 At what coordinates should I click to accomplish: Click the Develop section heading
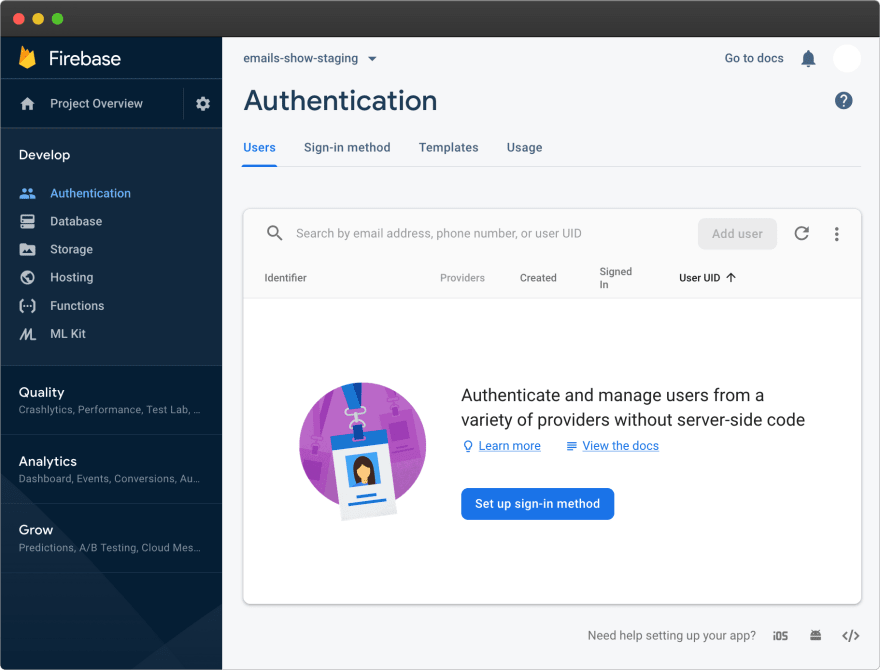44,155
